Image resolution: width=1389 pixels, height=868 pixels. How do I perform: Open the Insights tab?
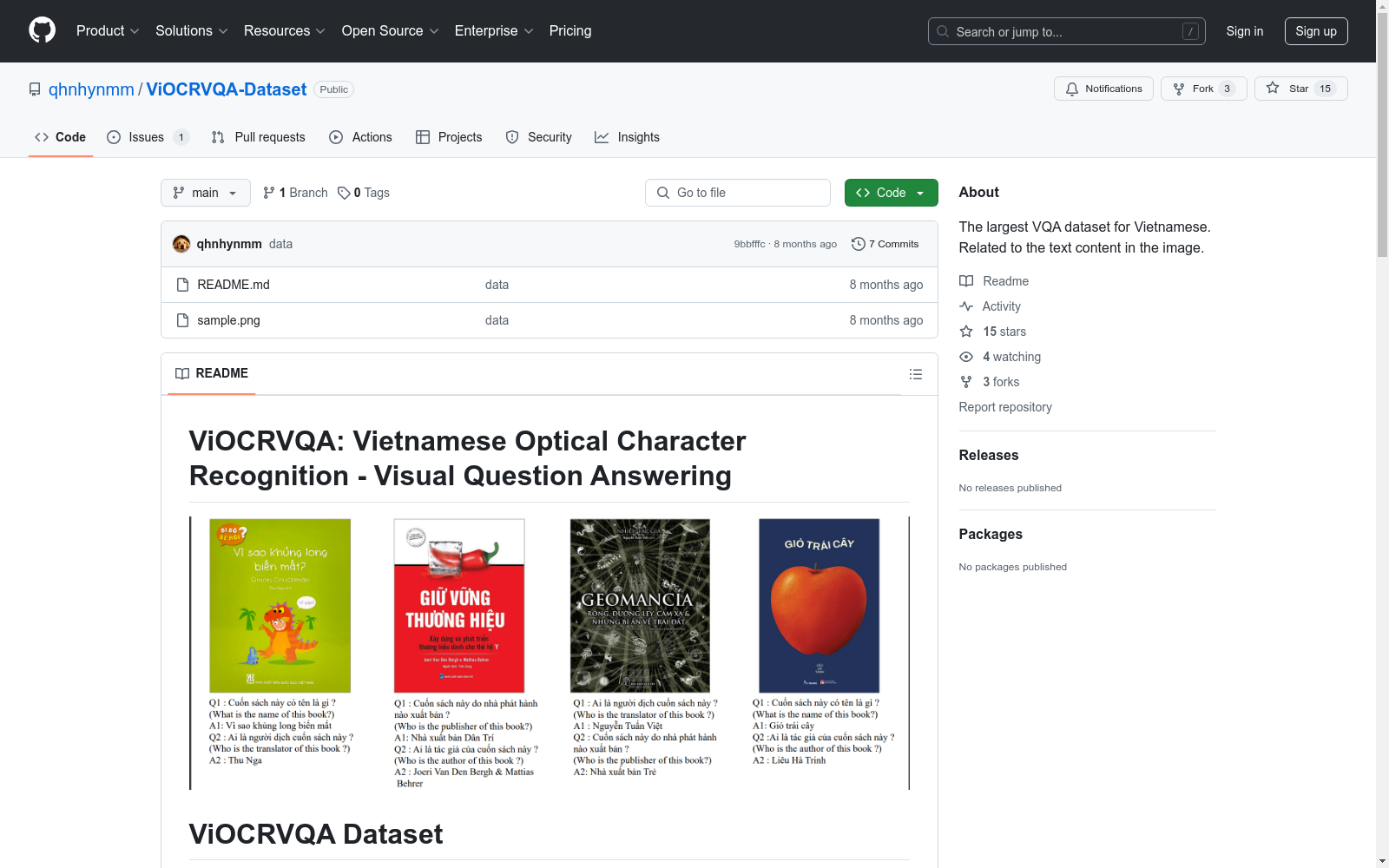628,137
